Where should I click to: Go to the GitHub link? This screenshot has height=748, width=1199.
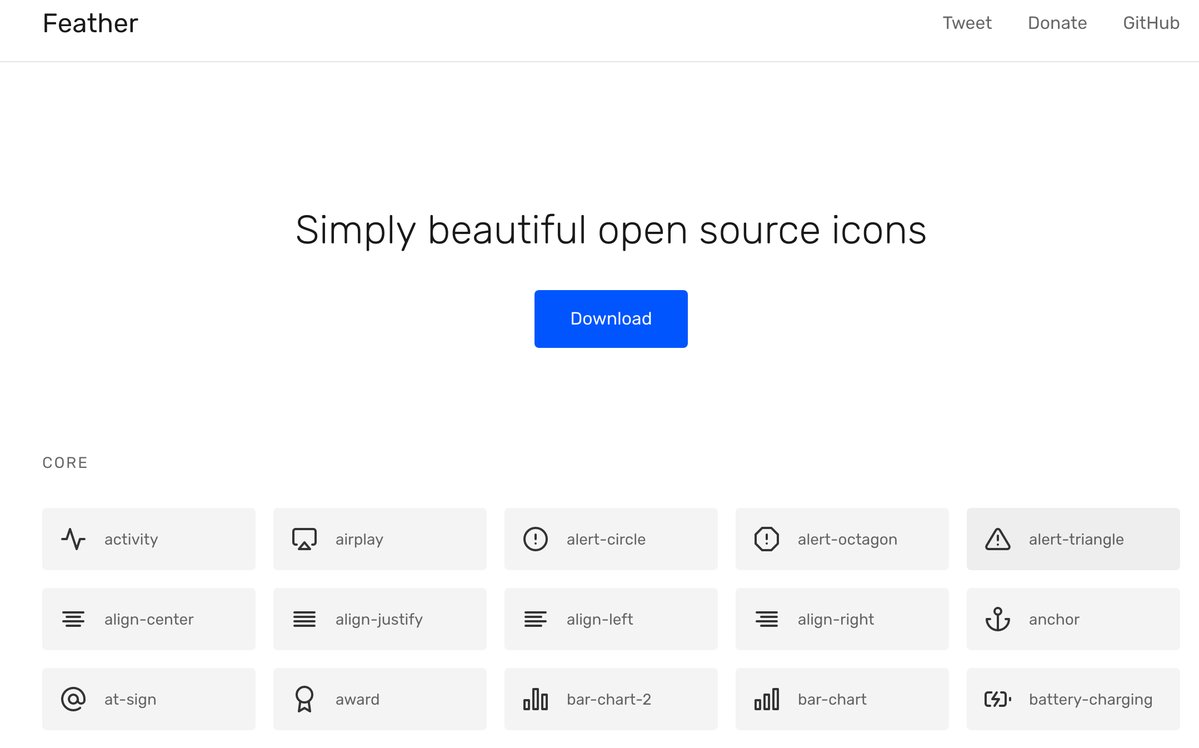coord(1151,23)
